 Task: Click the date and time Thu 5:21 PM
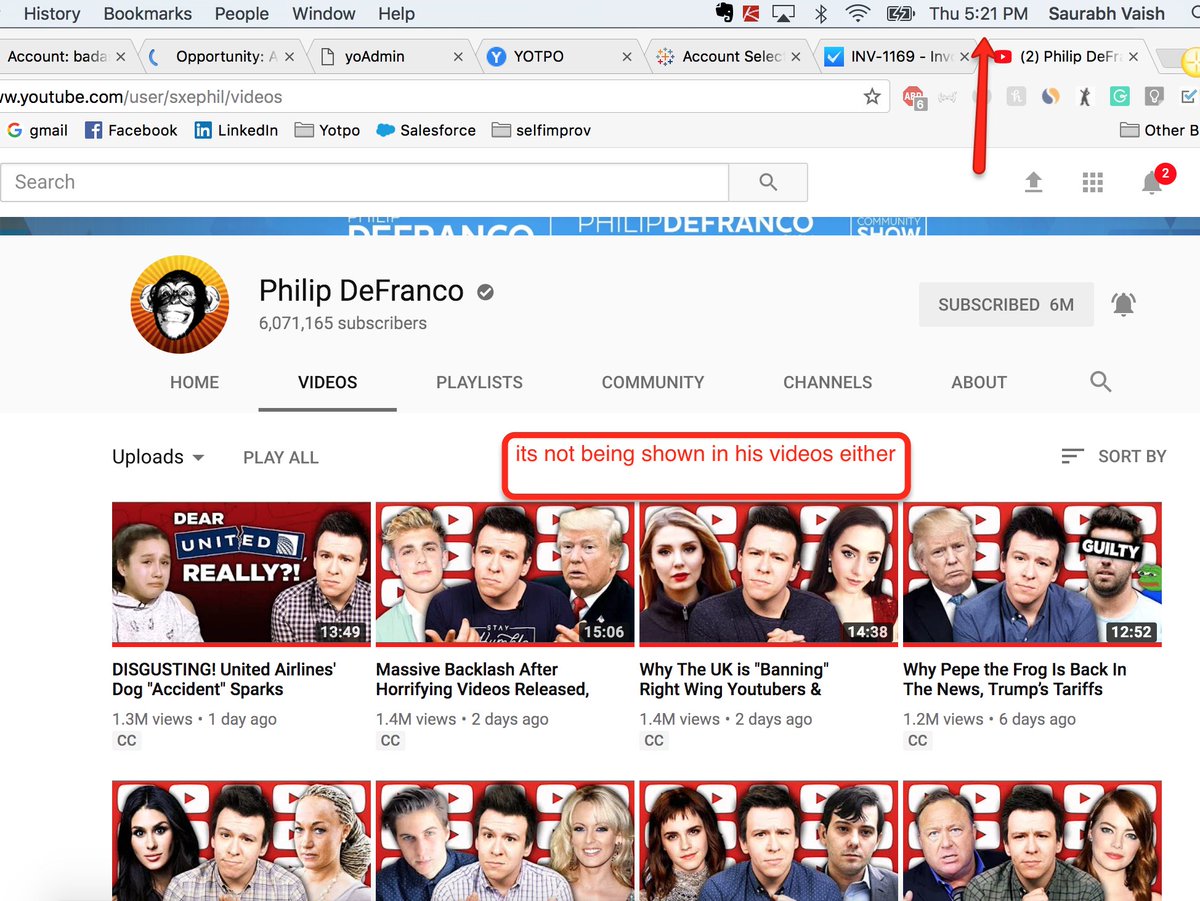pyautogui.click(x=978, y=14)
